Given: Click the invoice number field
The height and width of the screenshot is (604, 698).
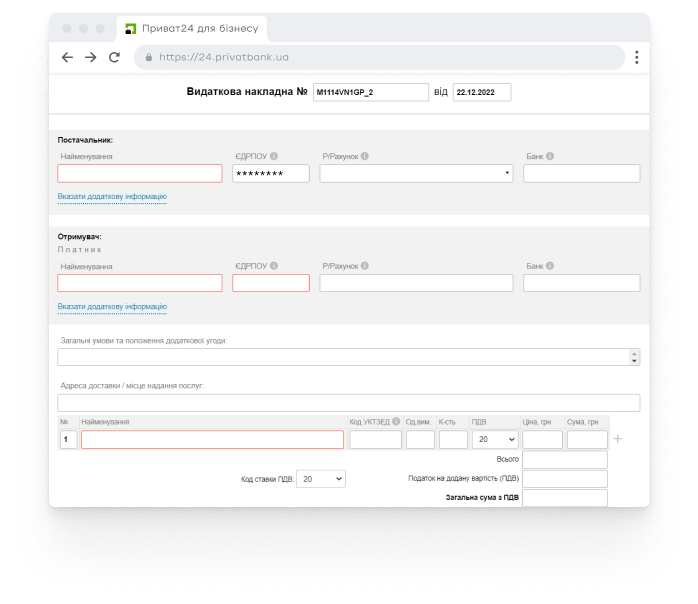Looking at the screenshot, I should [370, 92].
